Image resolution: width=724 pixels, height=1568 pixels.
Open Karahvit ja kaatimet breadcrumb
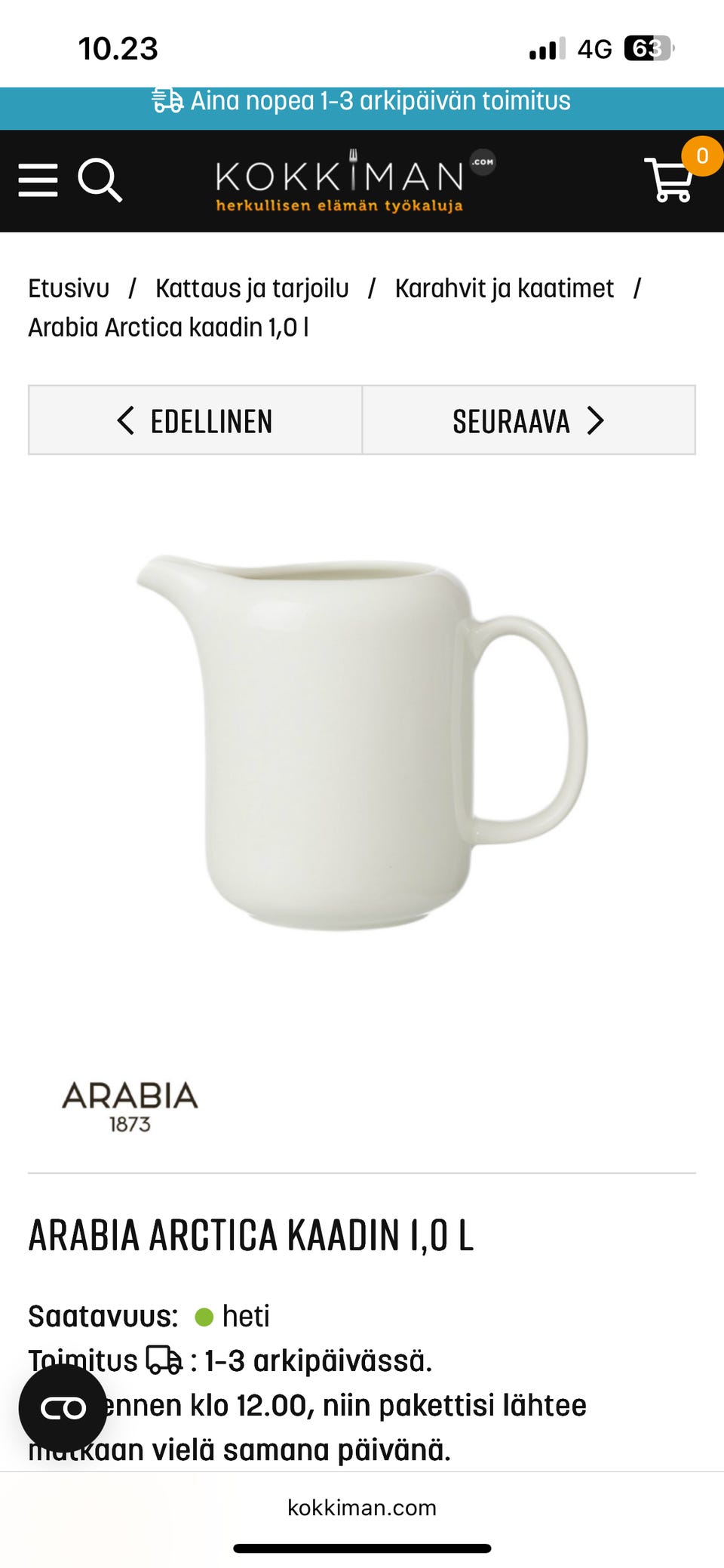coord(505,288)
